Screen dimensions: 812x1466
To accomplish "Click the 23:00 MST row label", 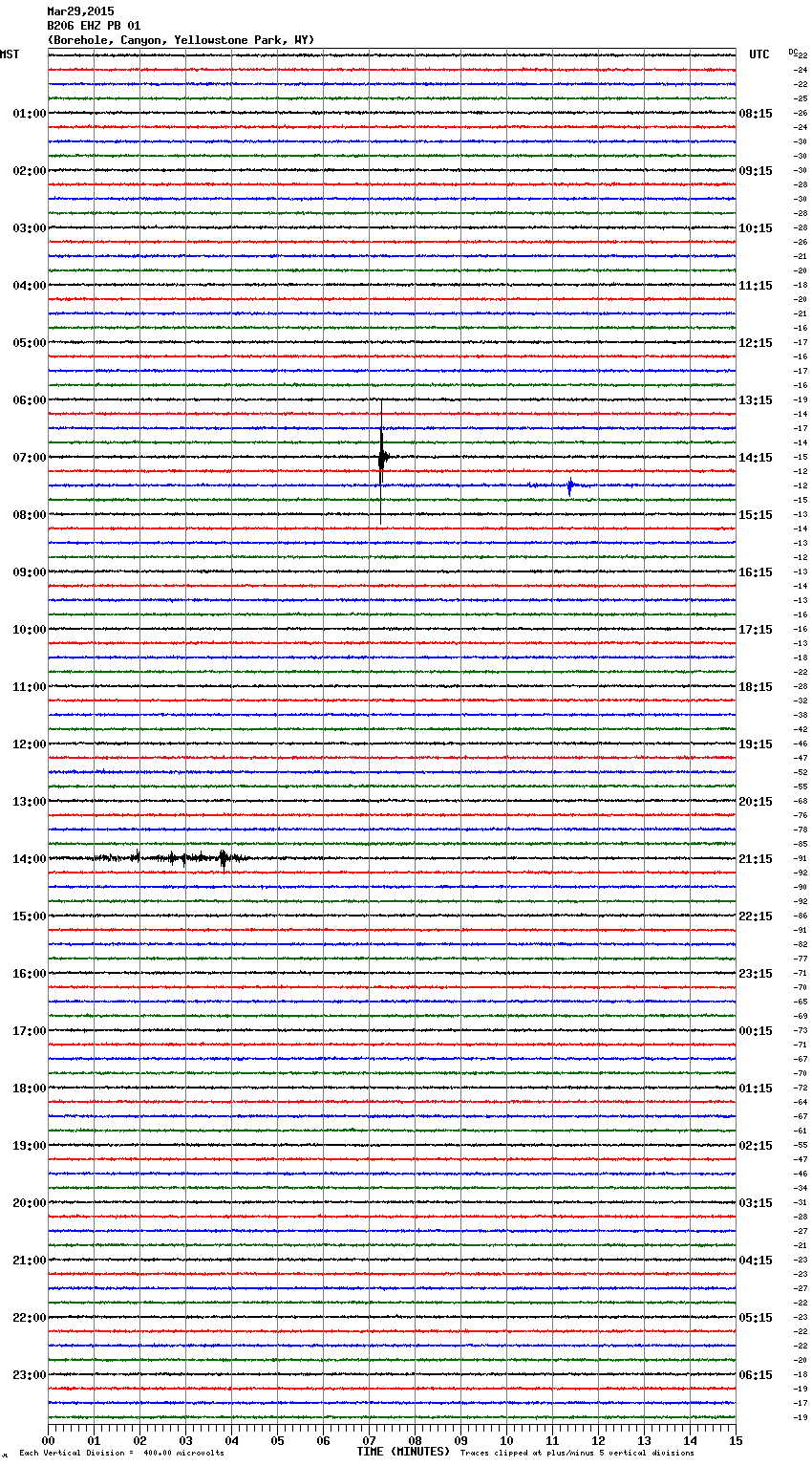I will point(29,1375).
